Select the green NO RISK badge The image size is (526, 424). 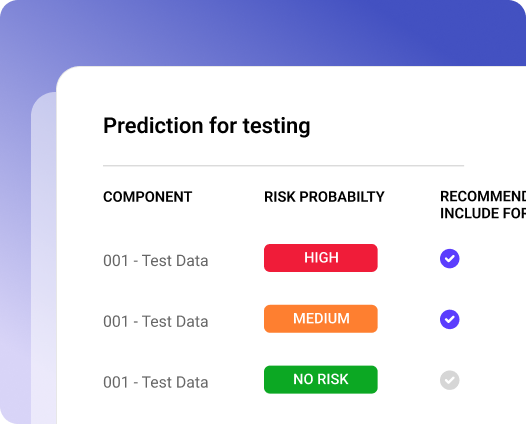click(321, 379)
